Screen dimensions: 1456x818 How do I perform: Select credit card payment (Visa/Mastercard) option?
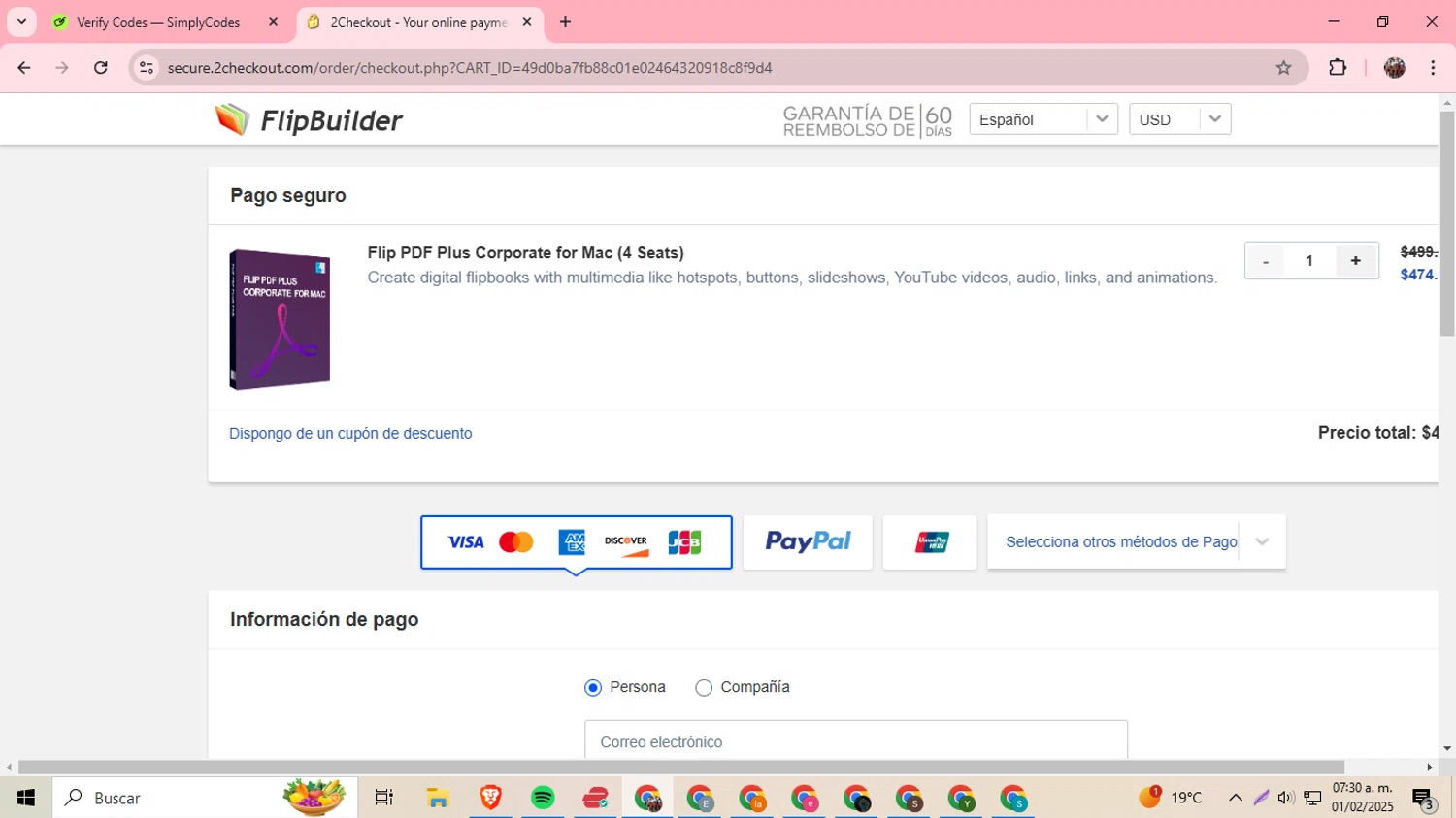577,542
